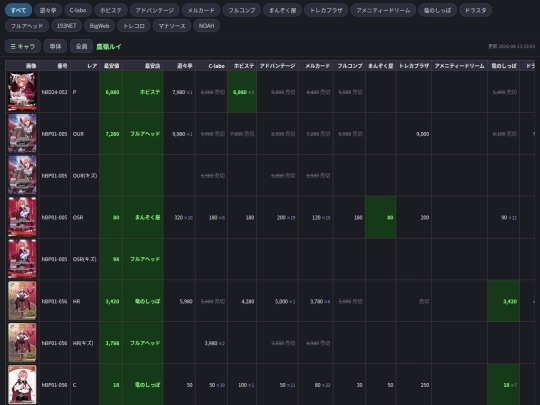Click the まんぞく屋 column header

(x=380, y=65)
